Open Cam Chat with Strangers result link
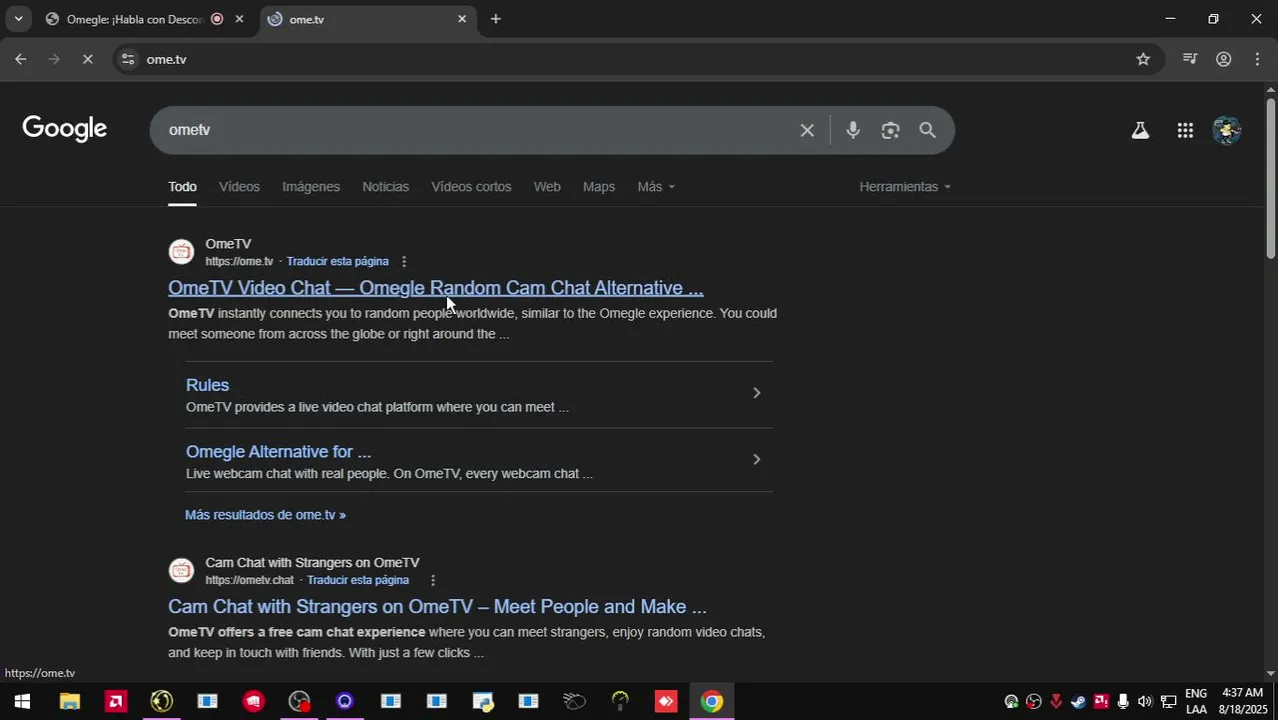Image resolution: width=1278 pixels, height=720 pixels. [437, 607]
